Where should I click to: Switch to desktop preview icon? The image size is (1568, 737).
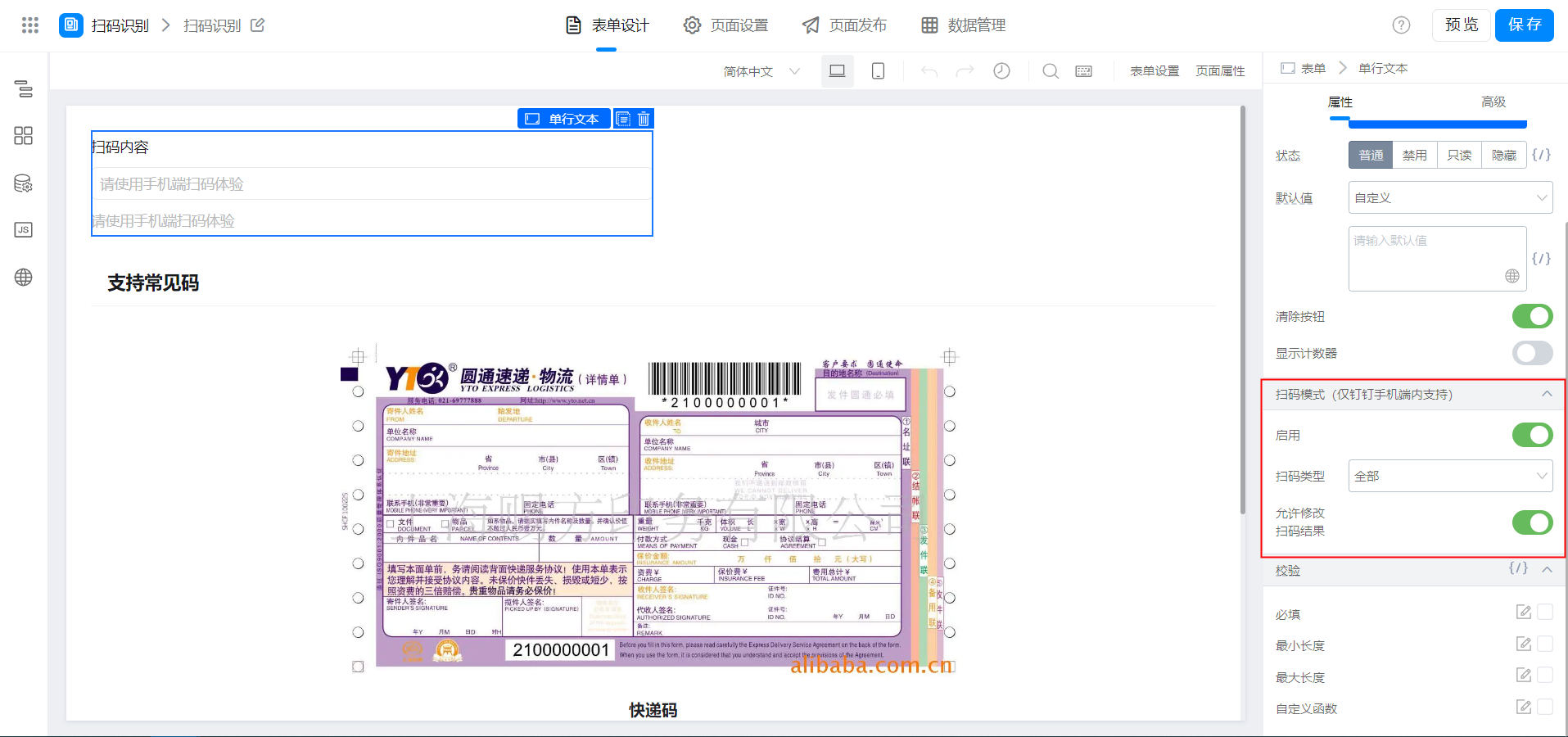click(837, 71)
